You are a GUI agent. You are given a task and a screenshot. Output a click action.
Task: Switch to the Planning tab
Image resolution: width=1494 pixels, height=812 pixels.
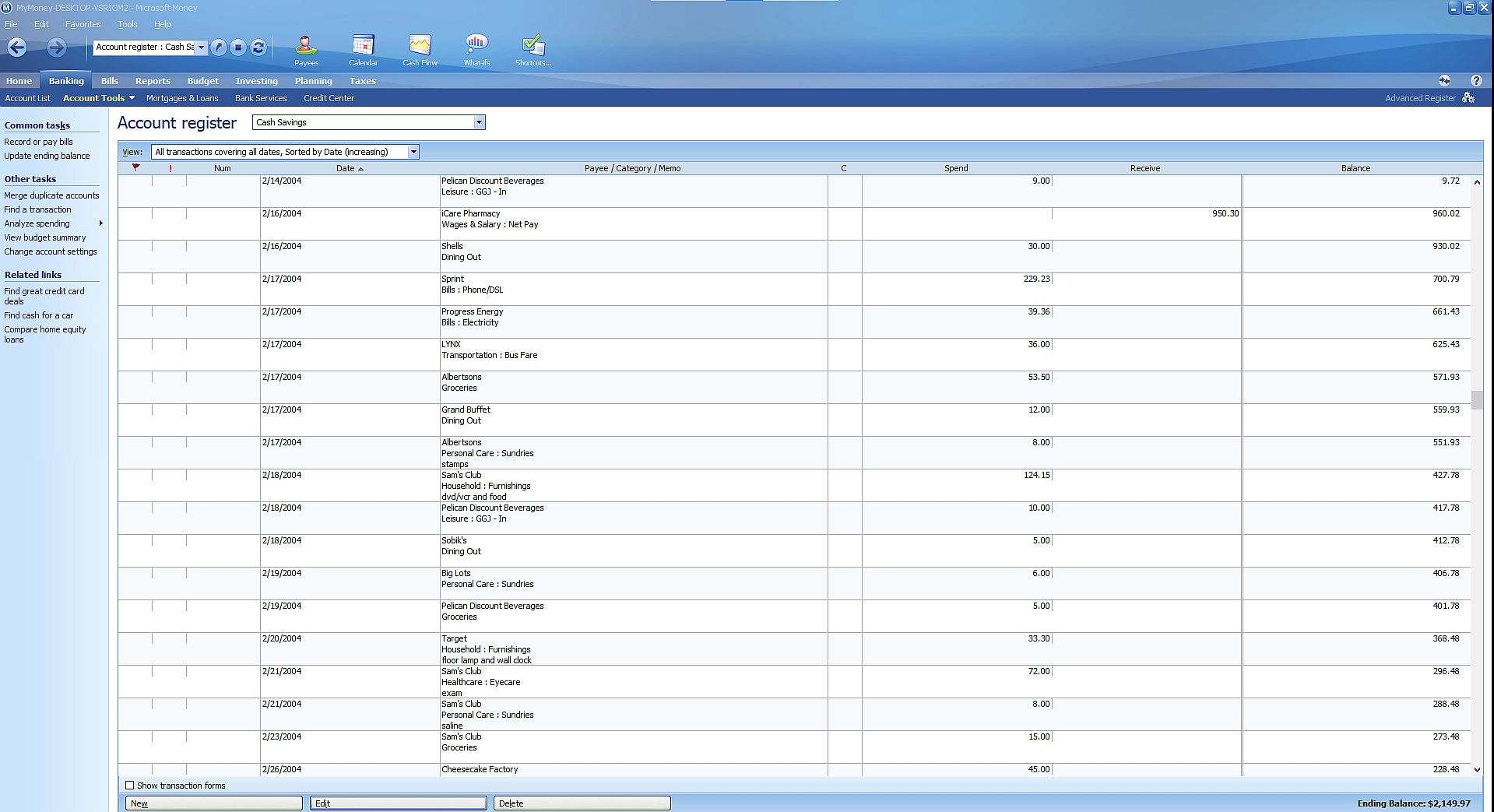click(314, 81)
